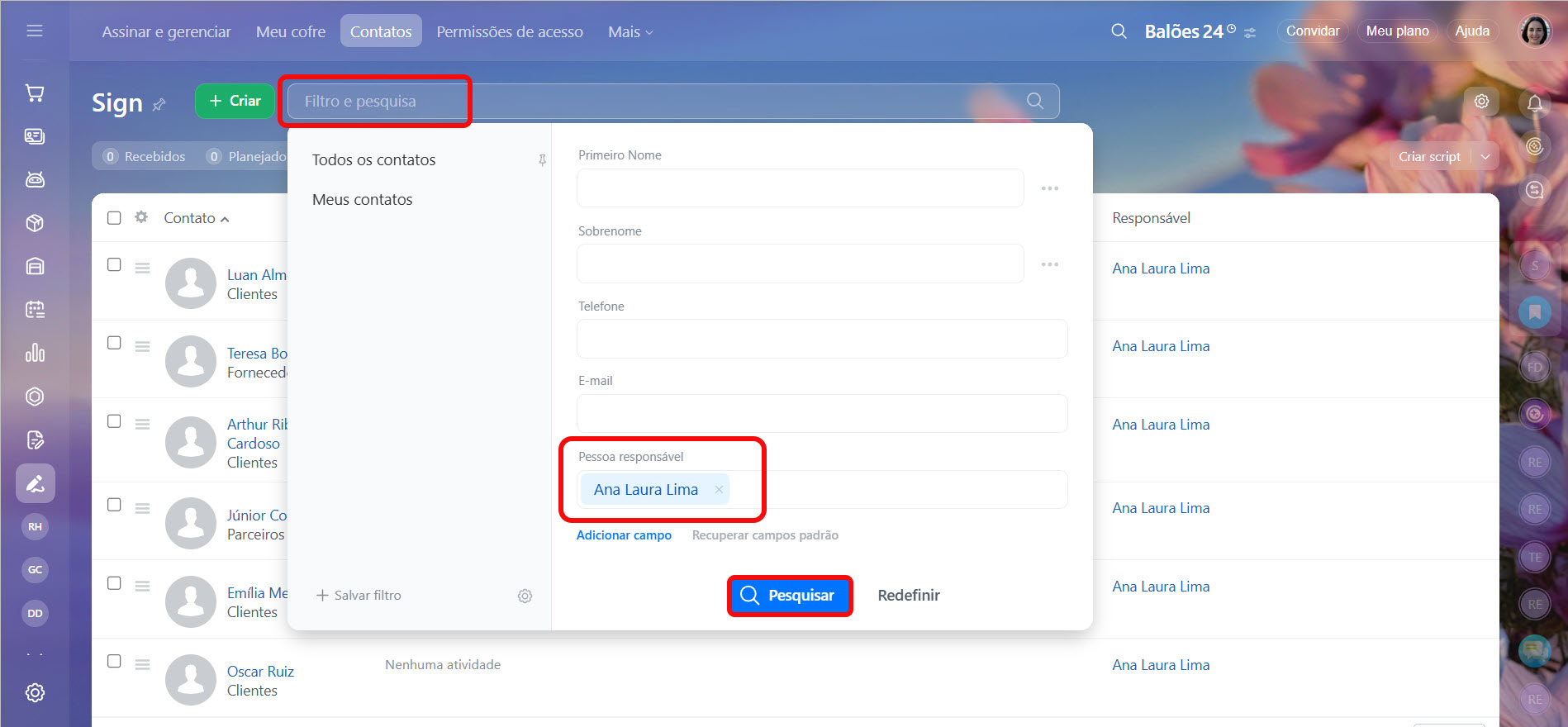Click the E-mail input field
1568x727 pixels.
click(x=822, y=414)
